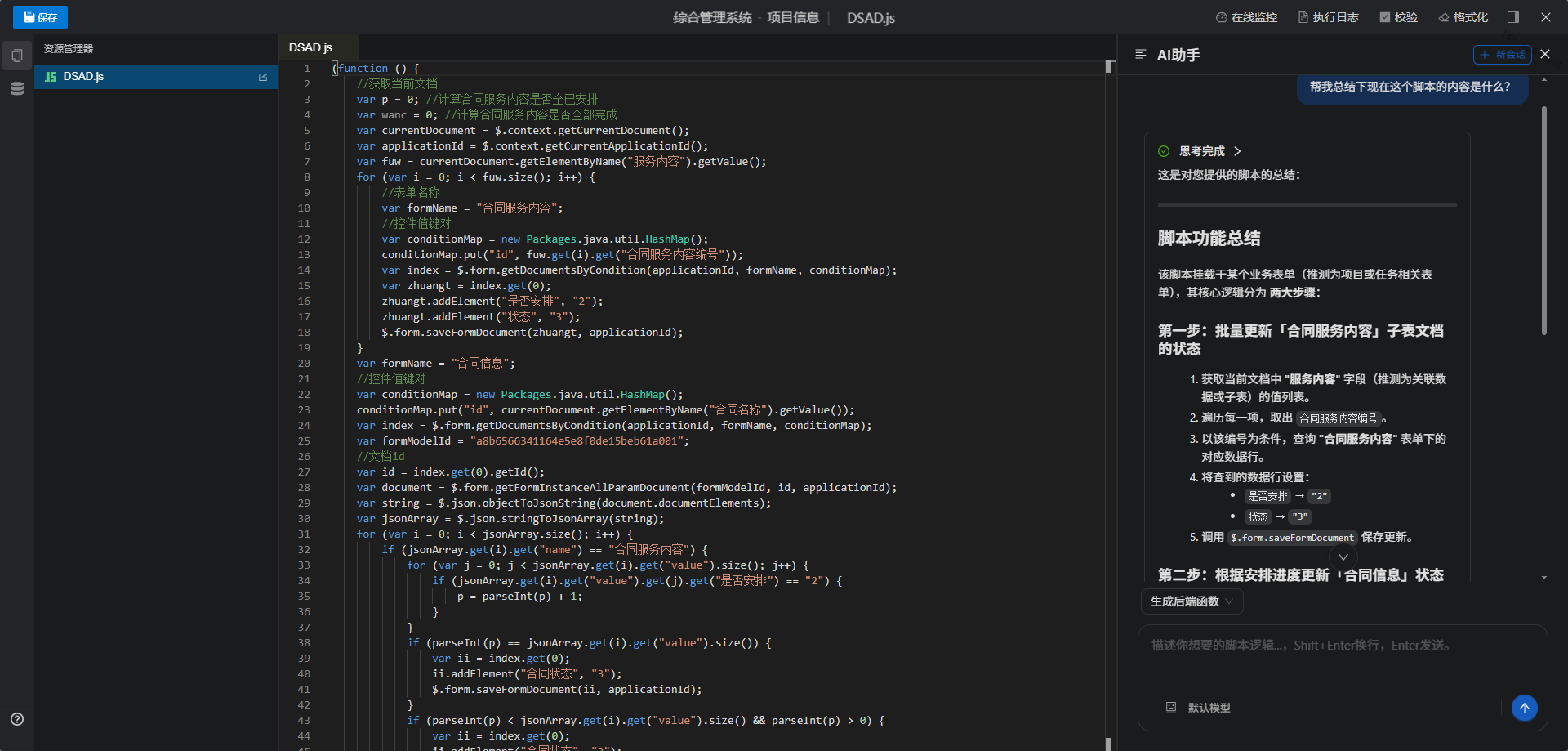The image size is (1568, 751).
Task: Click the user message bubble text
Action: pos(1410,87)
